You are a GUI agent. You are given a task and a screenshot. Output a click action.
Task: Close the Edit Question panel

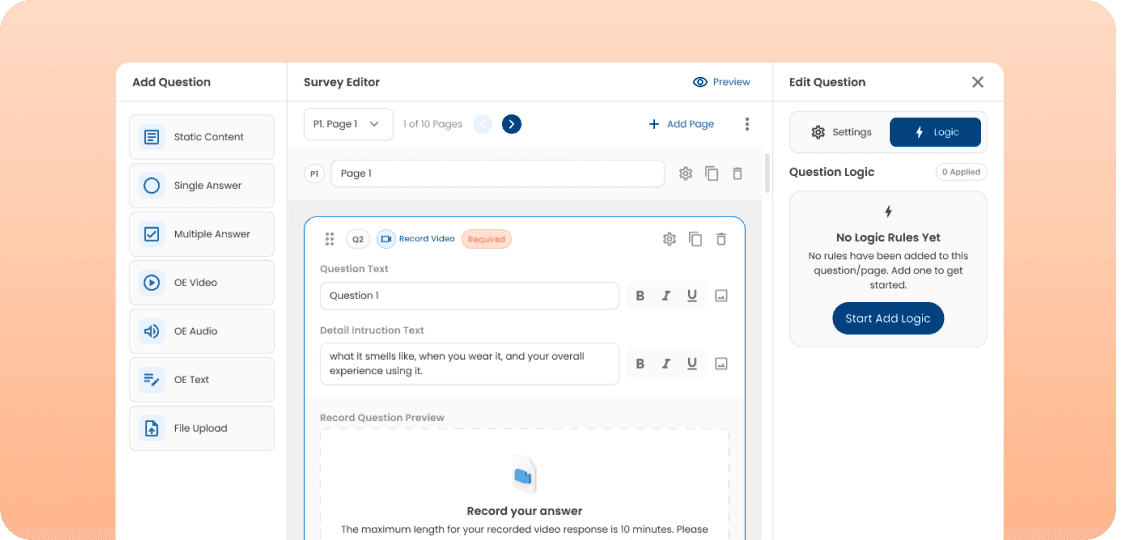pos(978,82)
